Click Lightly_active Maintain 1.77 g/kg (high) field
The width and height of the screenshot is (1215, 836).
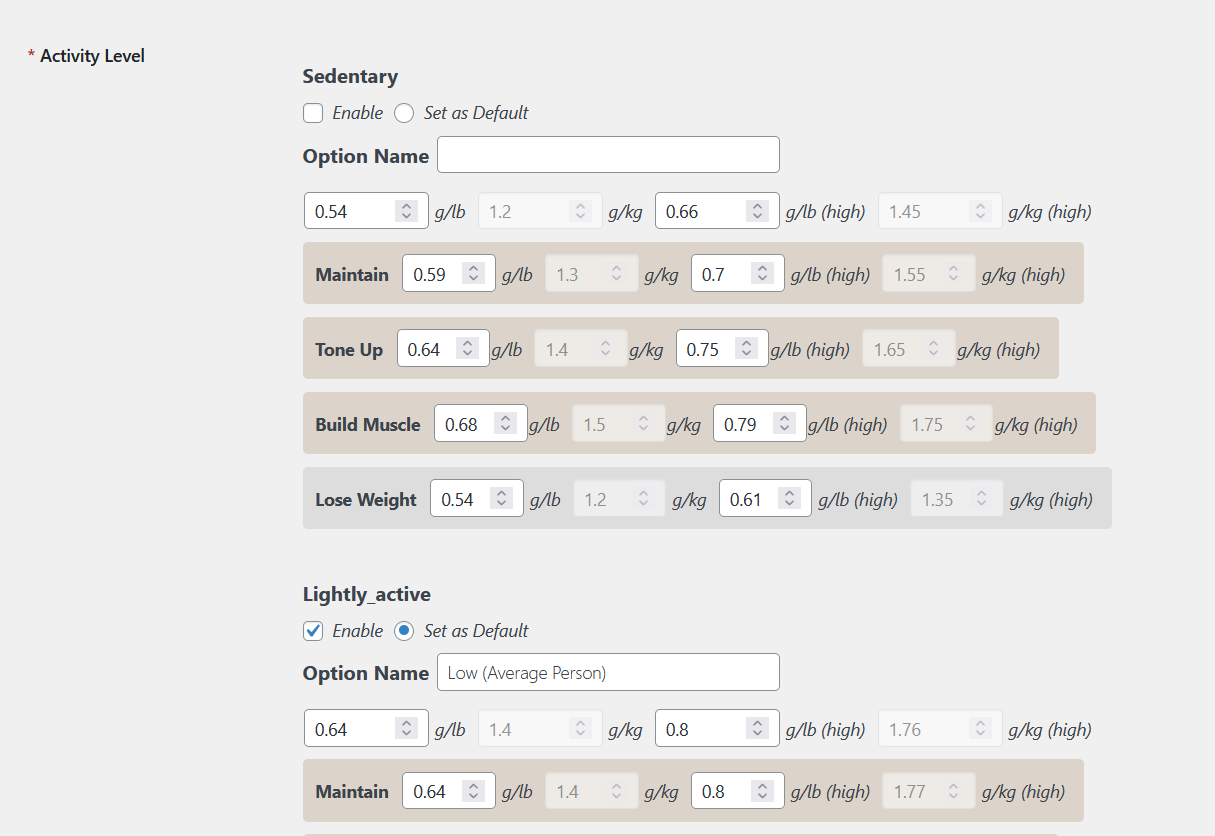point(928,791)
